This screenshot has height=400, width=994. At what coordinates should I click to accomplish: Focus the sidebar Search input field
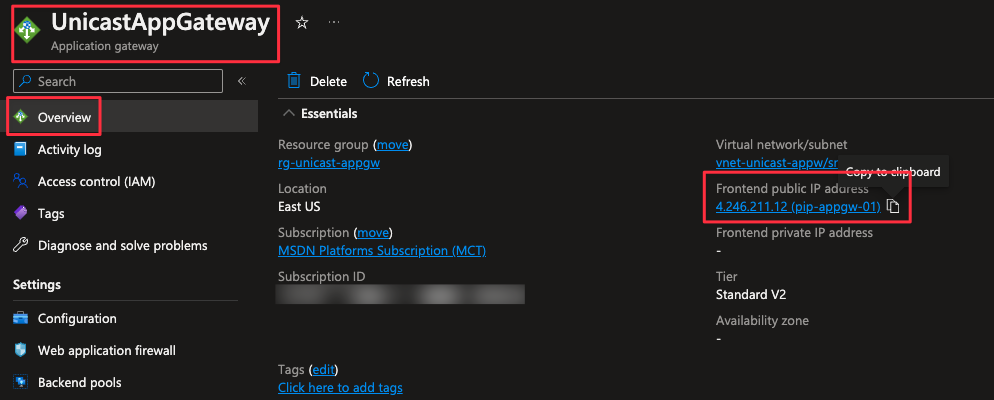(128, 81)
